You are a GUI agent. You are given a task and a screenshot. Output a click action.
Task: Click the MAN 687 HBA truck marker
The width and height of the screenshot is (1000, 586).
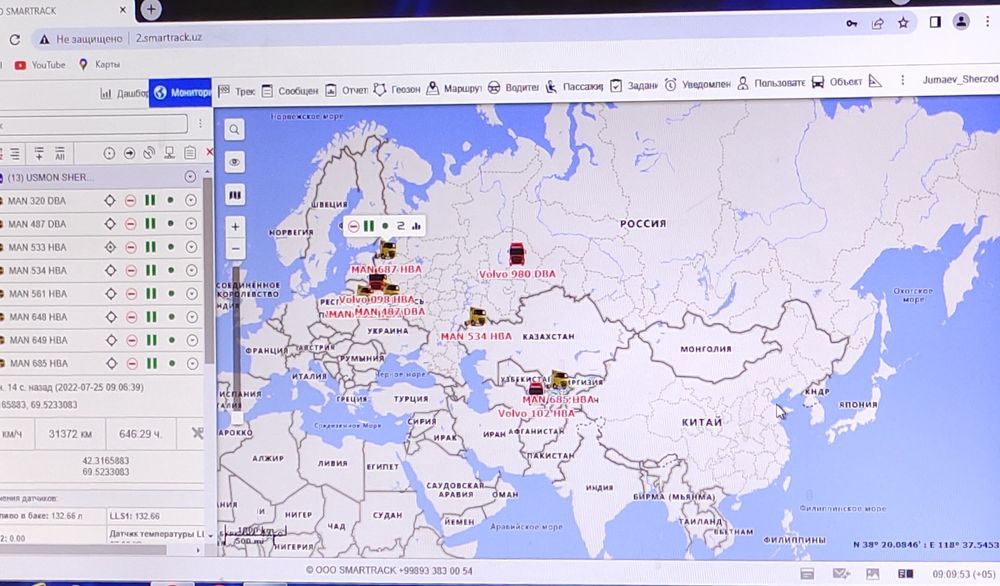pyautogui.click(x=386, y=249)
